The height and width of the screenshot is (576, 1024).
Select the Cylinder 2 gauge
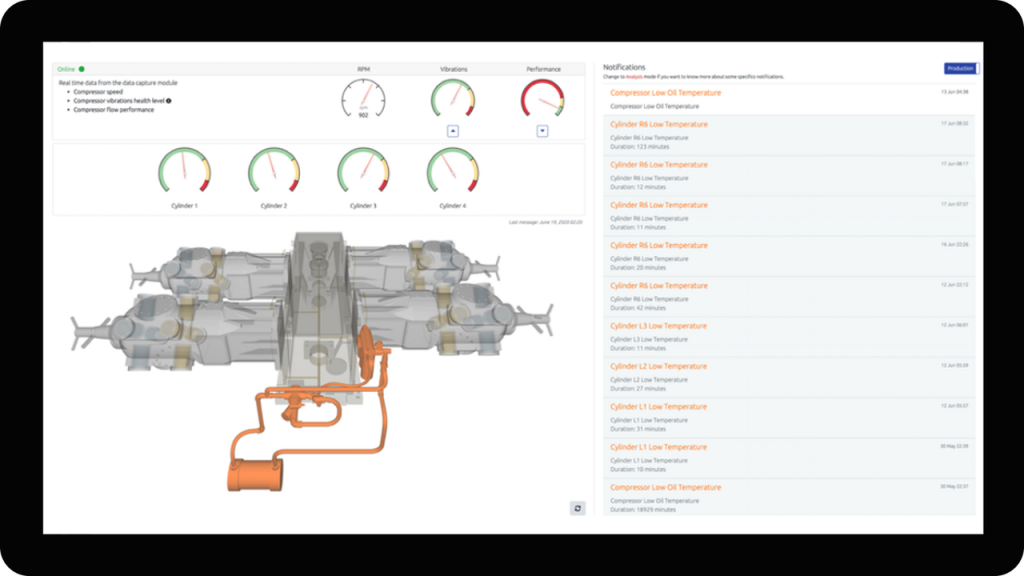(273, 171)
